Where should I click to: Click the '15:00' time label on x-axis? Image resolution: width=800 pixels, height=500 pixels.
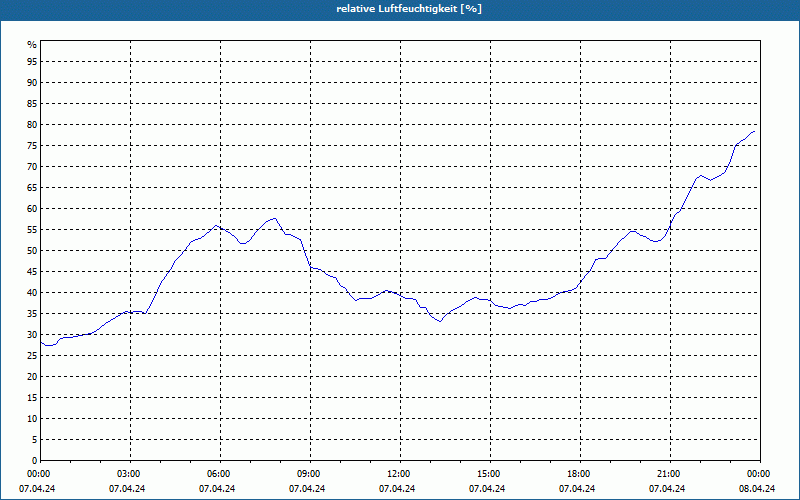(487, 474)
